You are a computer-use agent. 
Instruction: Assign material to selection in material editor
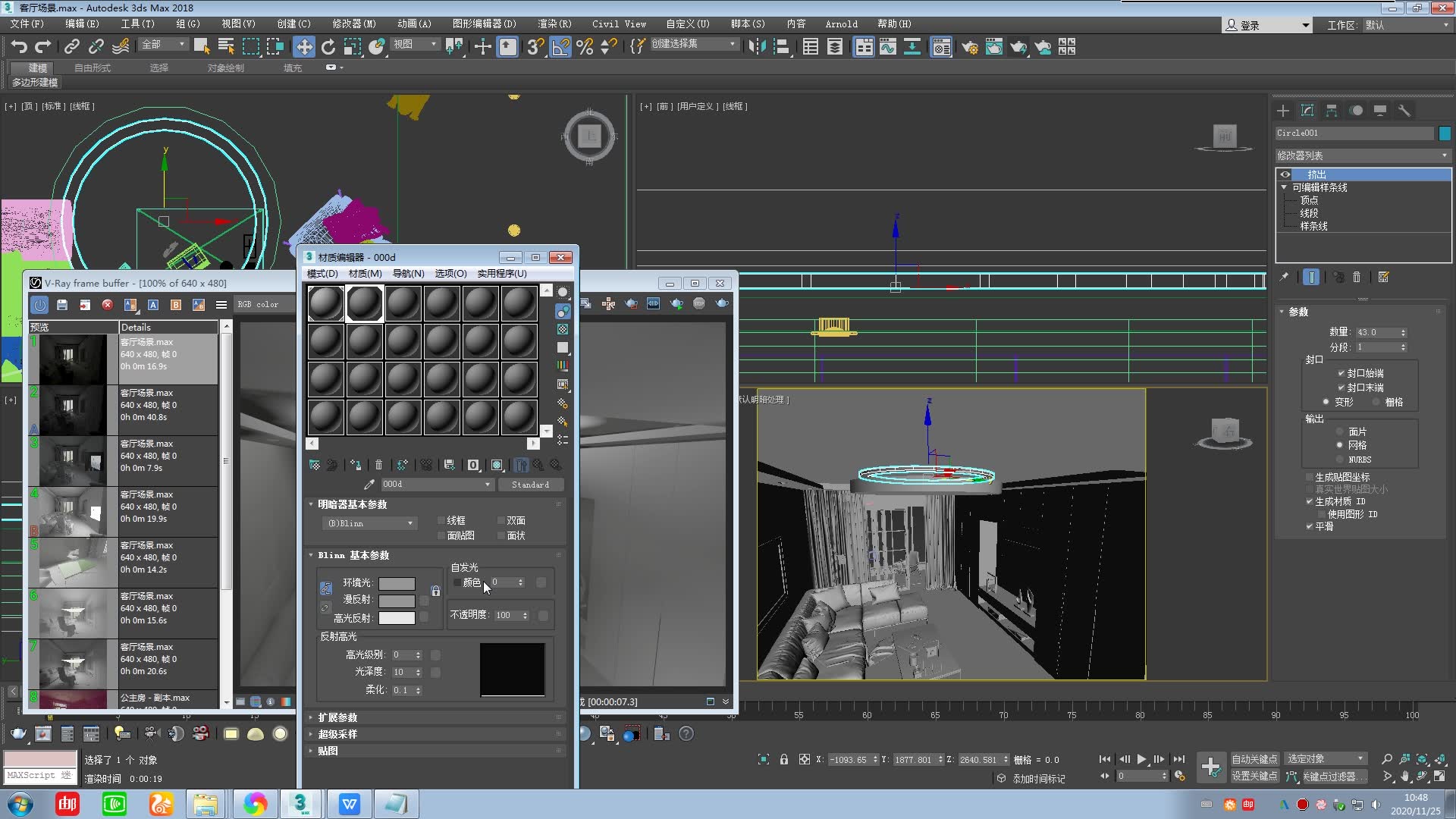tap(356, 465)
